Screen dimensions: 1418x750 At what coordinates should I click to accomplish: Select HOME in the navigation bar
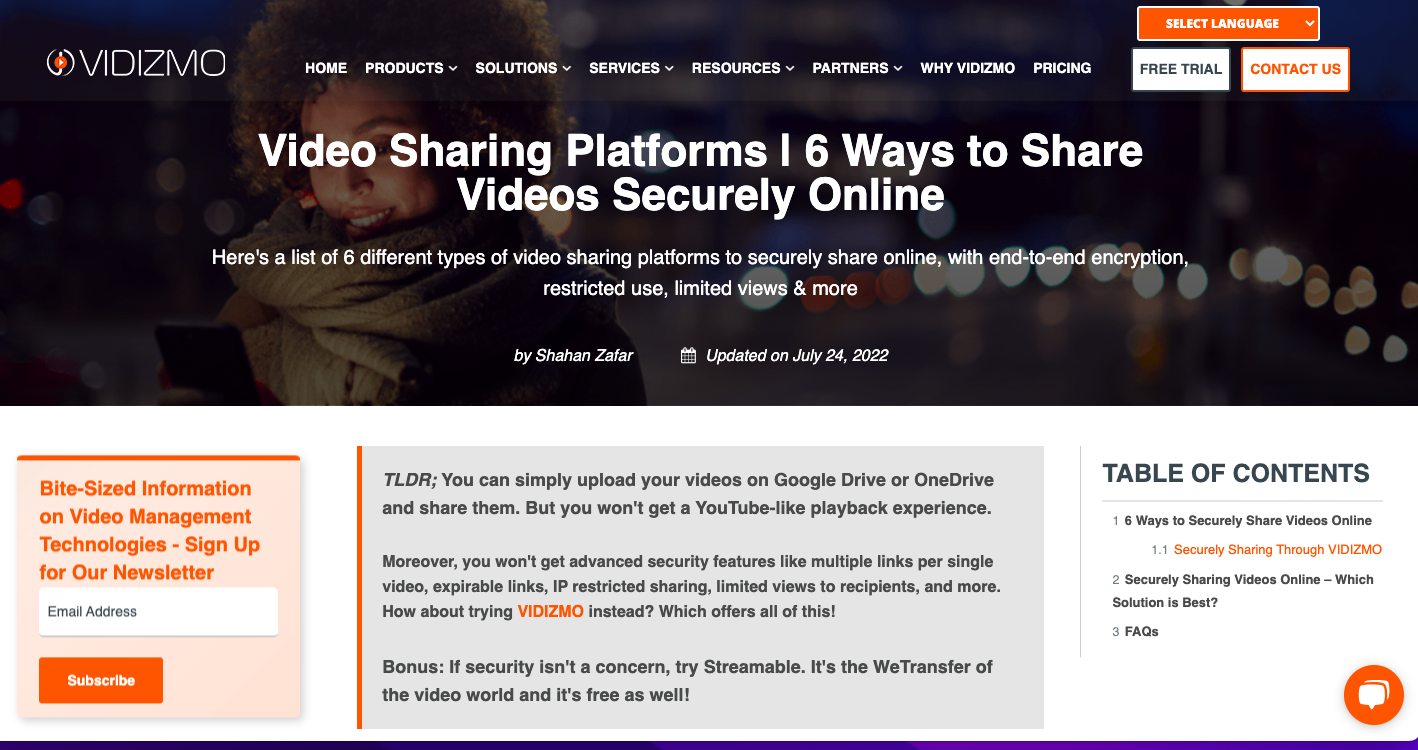[326, 68]
